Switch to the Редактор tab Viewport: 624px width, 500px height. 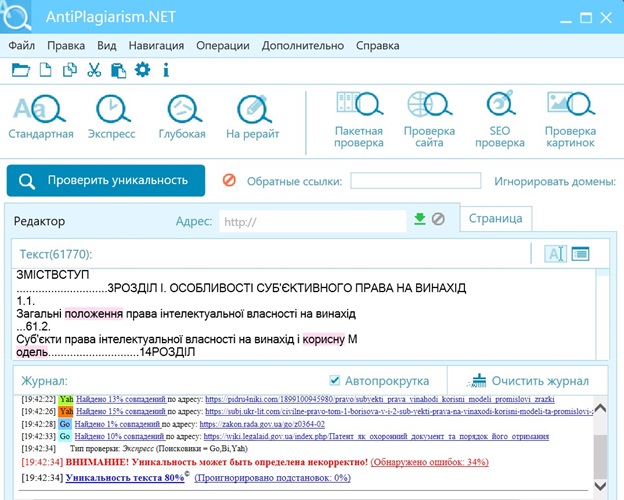pos(39,221)
